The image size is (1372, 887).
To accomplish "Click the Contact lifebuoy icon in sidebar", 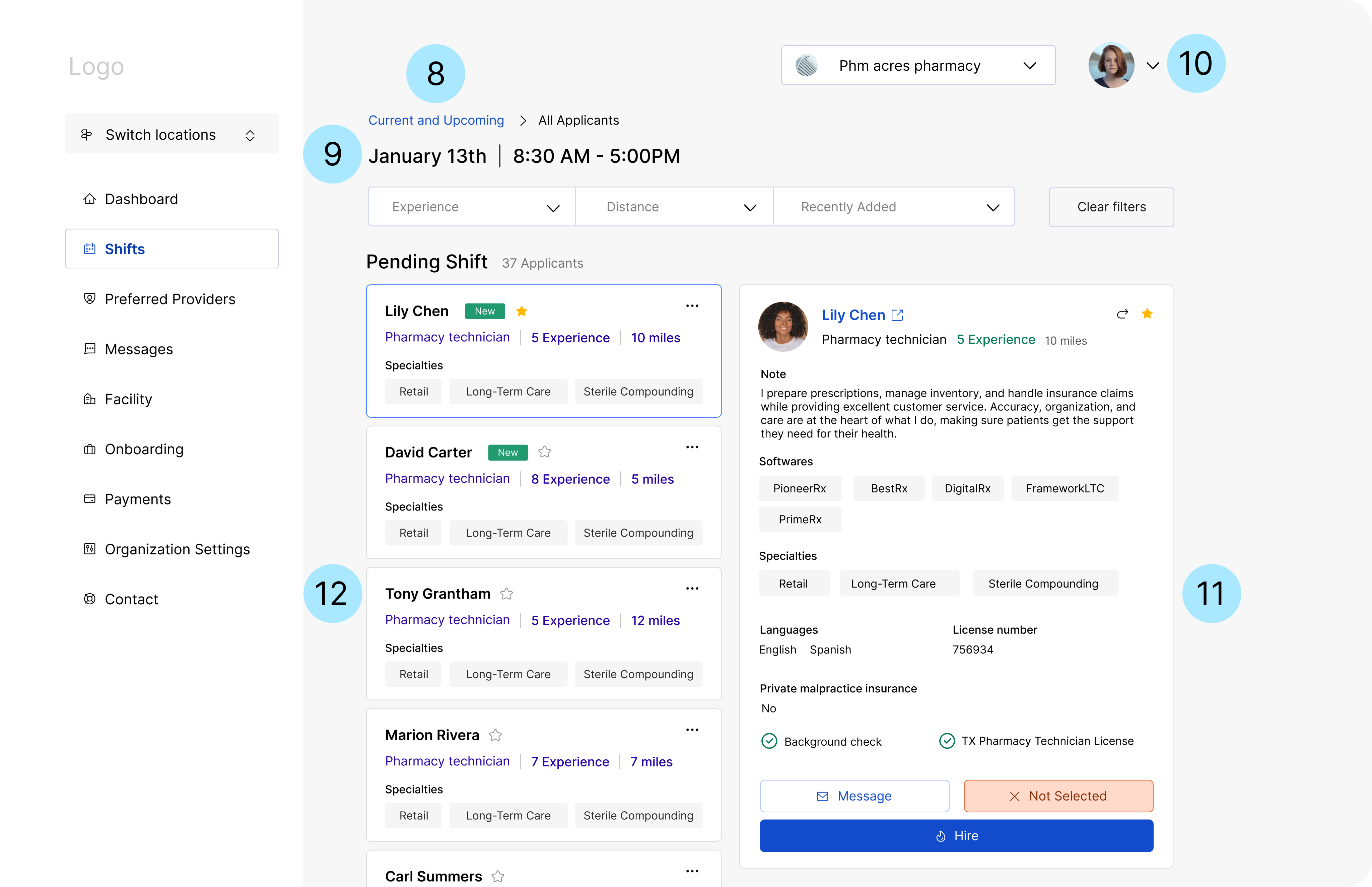I will pyautogui.click(x=90, y=599).
